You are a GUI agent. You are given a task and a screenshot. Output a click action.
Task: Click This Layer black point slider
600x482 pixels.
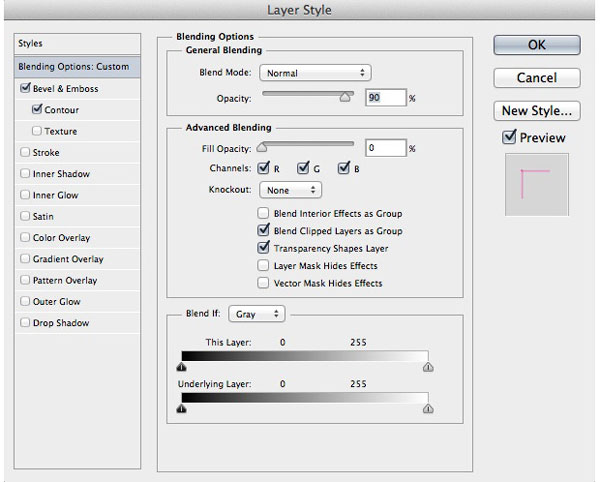(x=181, y=367)
